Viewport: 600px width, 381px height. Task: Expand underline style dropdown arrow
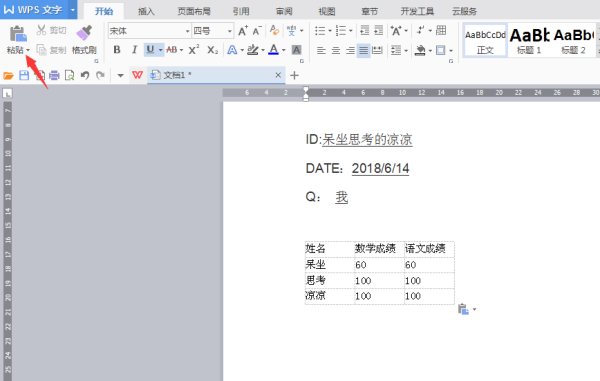pos(161,50)
